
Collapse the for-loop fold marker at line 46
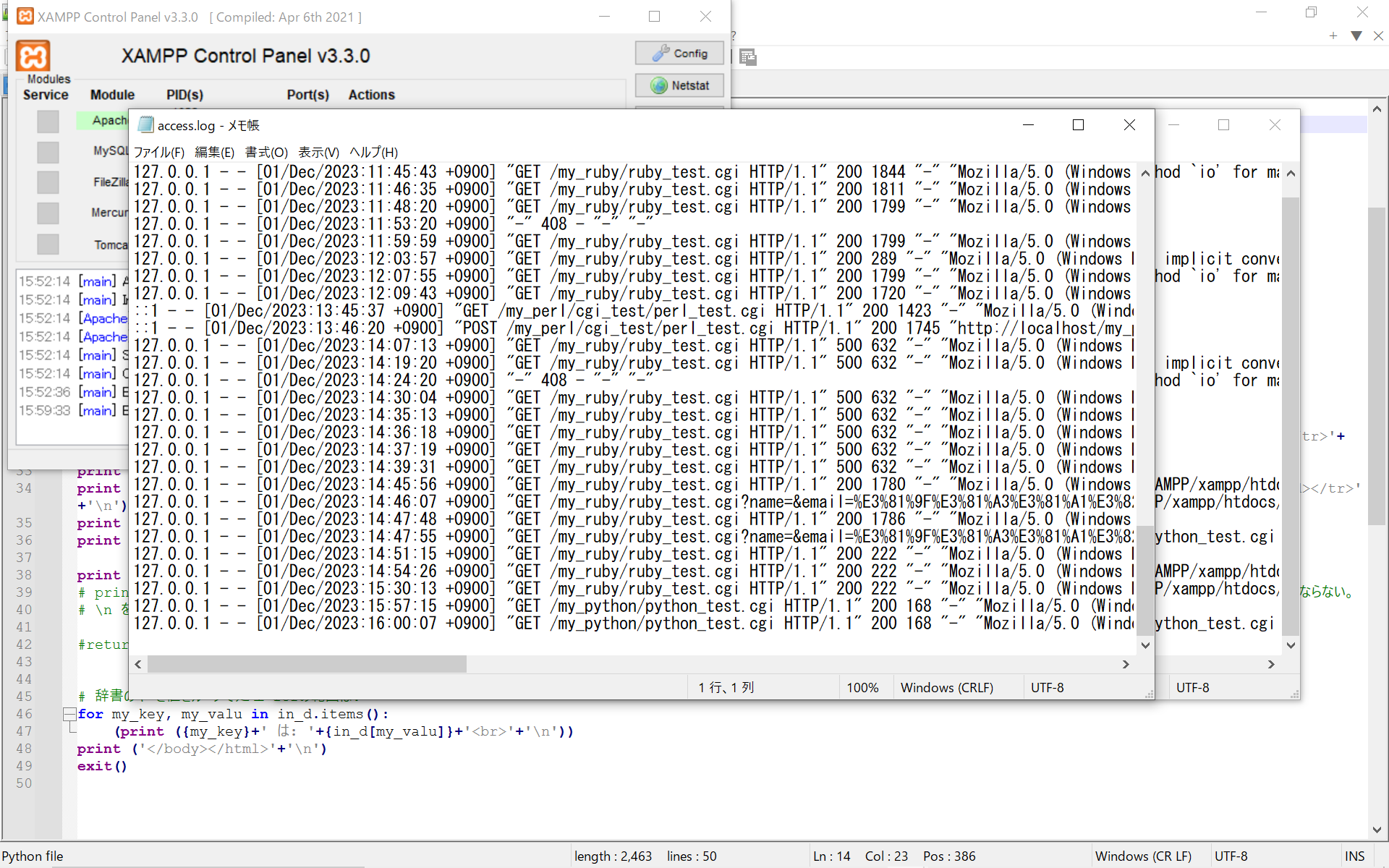pyautogui.click(x=69, y=715)
